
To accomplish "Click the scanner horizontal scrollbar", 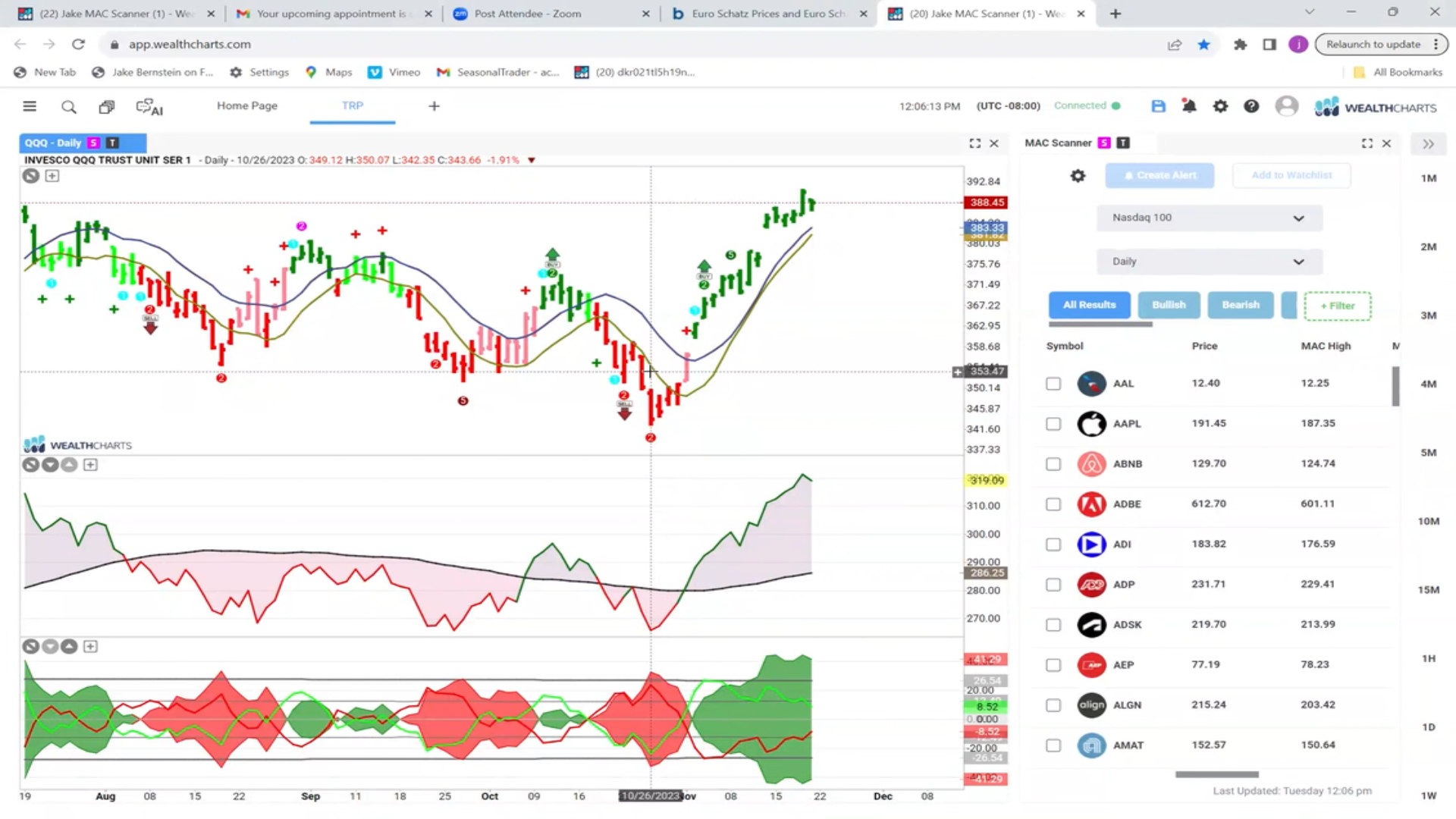I will pos(1217,775).
